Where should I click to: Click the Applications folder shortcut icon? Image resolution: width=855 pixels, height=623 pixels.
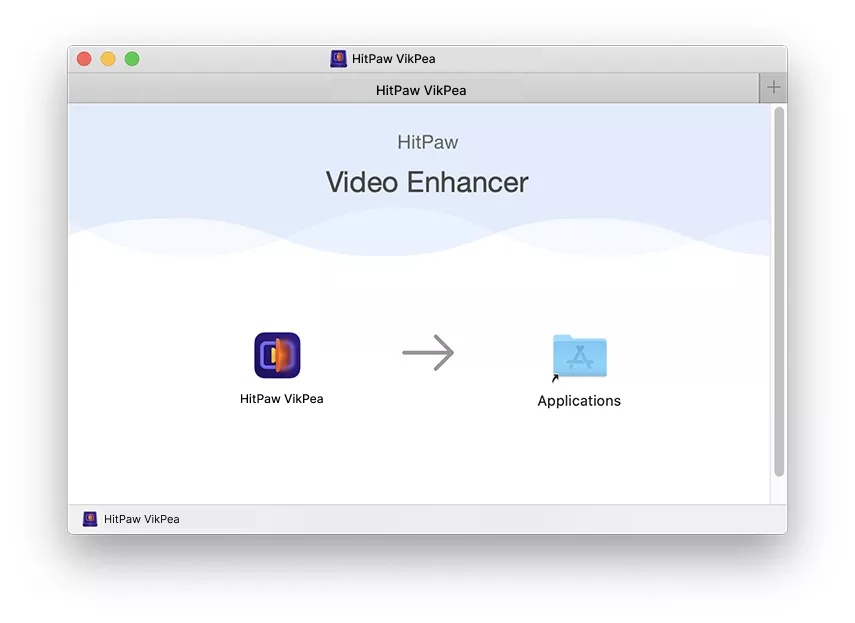coord(580,355)
